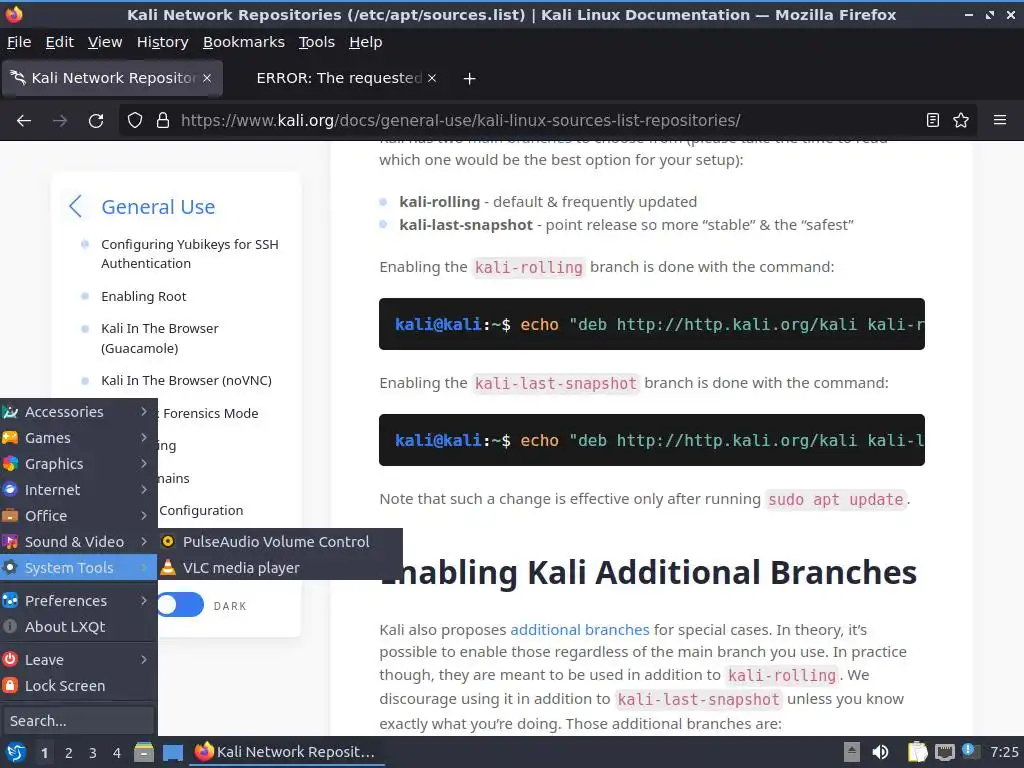1024x768 pixels.
Task: Expand the Office submenu
Action: click(79, 516)
